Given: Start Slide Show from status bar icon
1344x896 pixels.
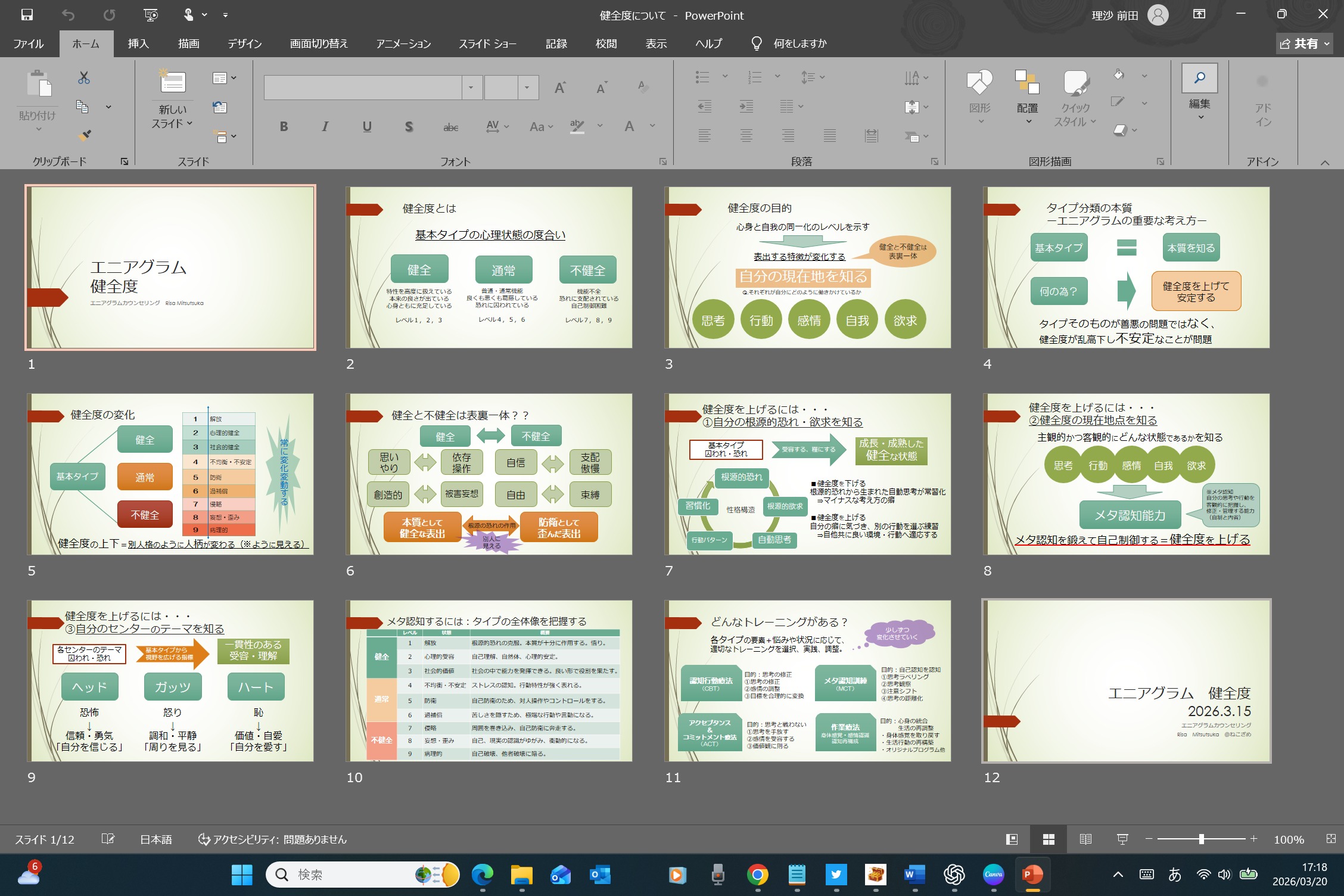Looking at the screenshot, I should (x=1122, y=839).
